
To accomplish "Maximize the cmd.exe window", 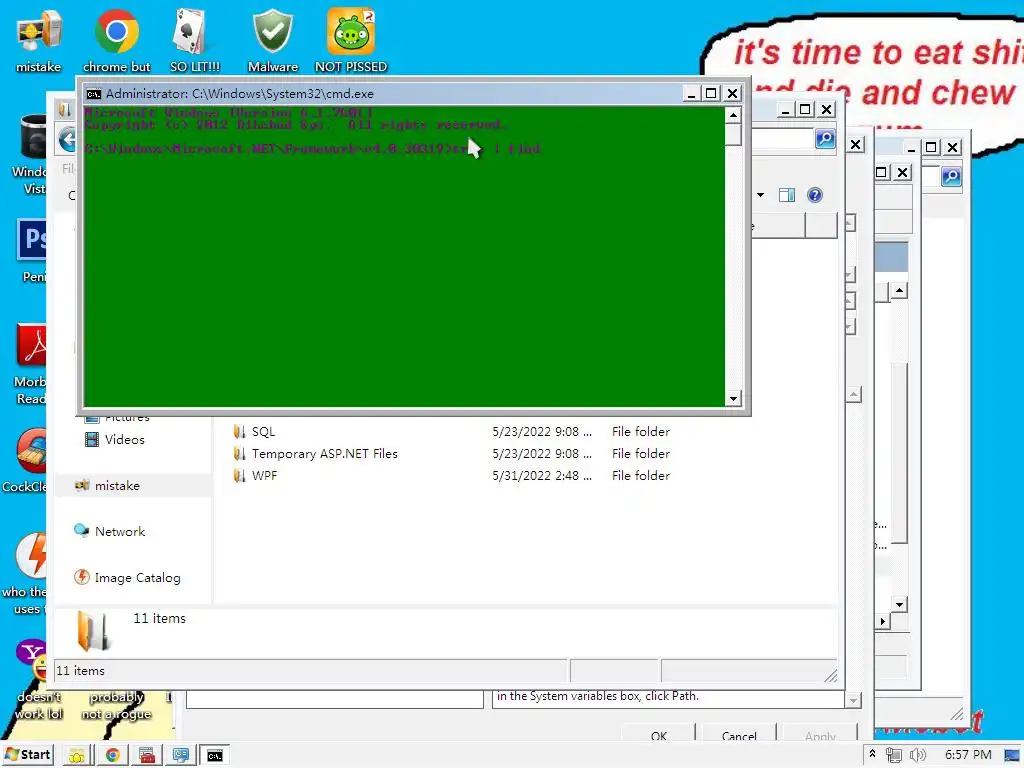I will 711,93.
